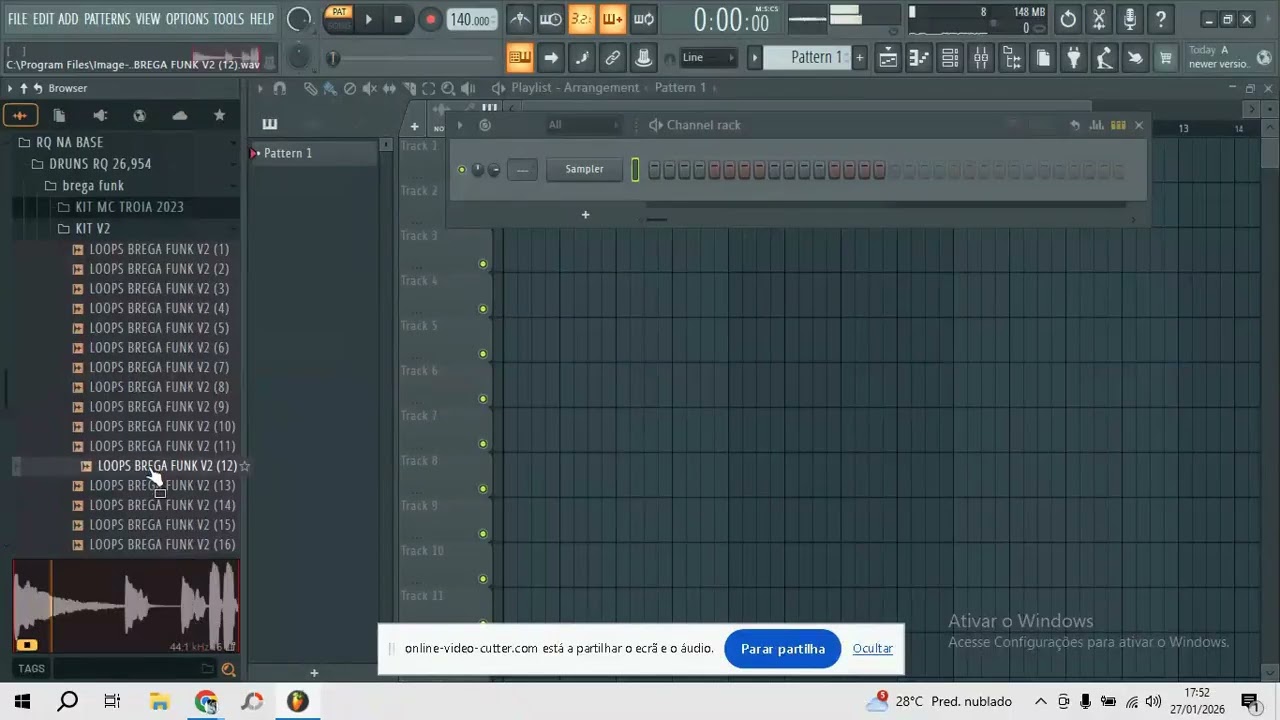Screen dimensions: 1280x720
Task: Select the Slice tool in Playlist toolbar
Action: (409, 89)
